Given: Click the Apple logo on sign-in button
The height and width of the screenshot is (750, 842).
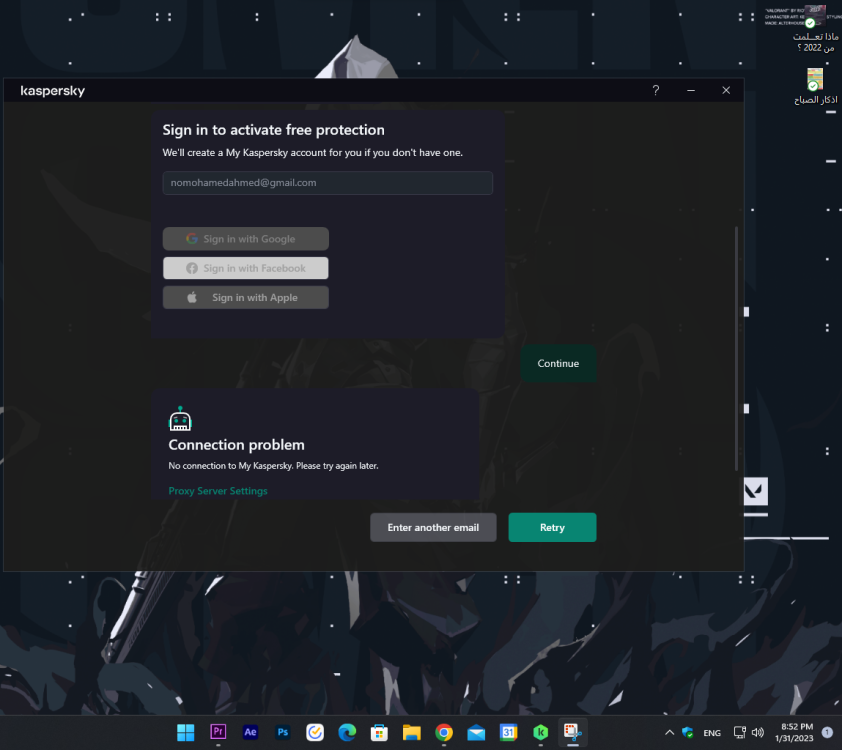Looking at the screenshot, I should pyautogui.click(x=192, y=297).
